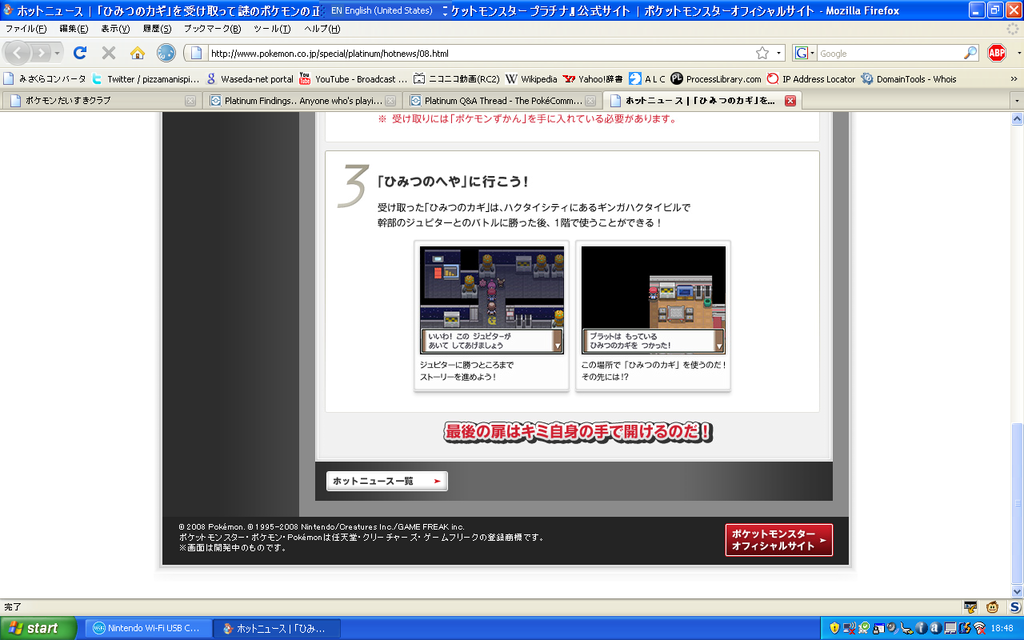Open the ツール menu

click(272, 29)
